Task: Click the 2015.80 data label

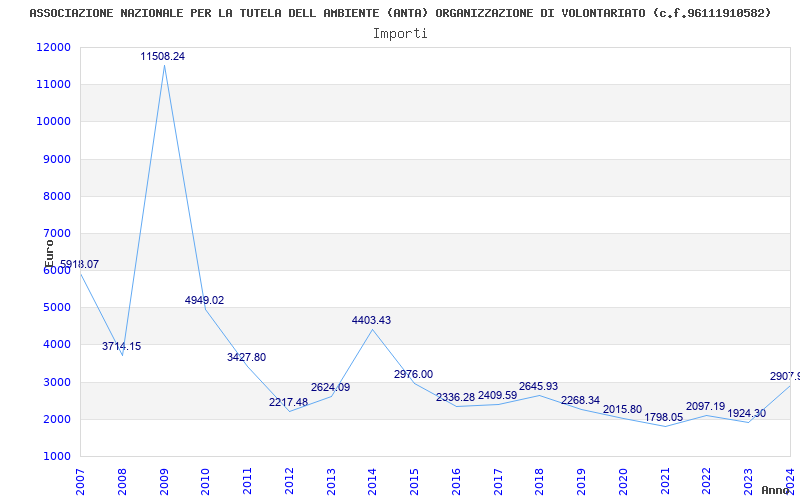Action: pyautogui.click(x=622, y=409)
